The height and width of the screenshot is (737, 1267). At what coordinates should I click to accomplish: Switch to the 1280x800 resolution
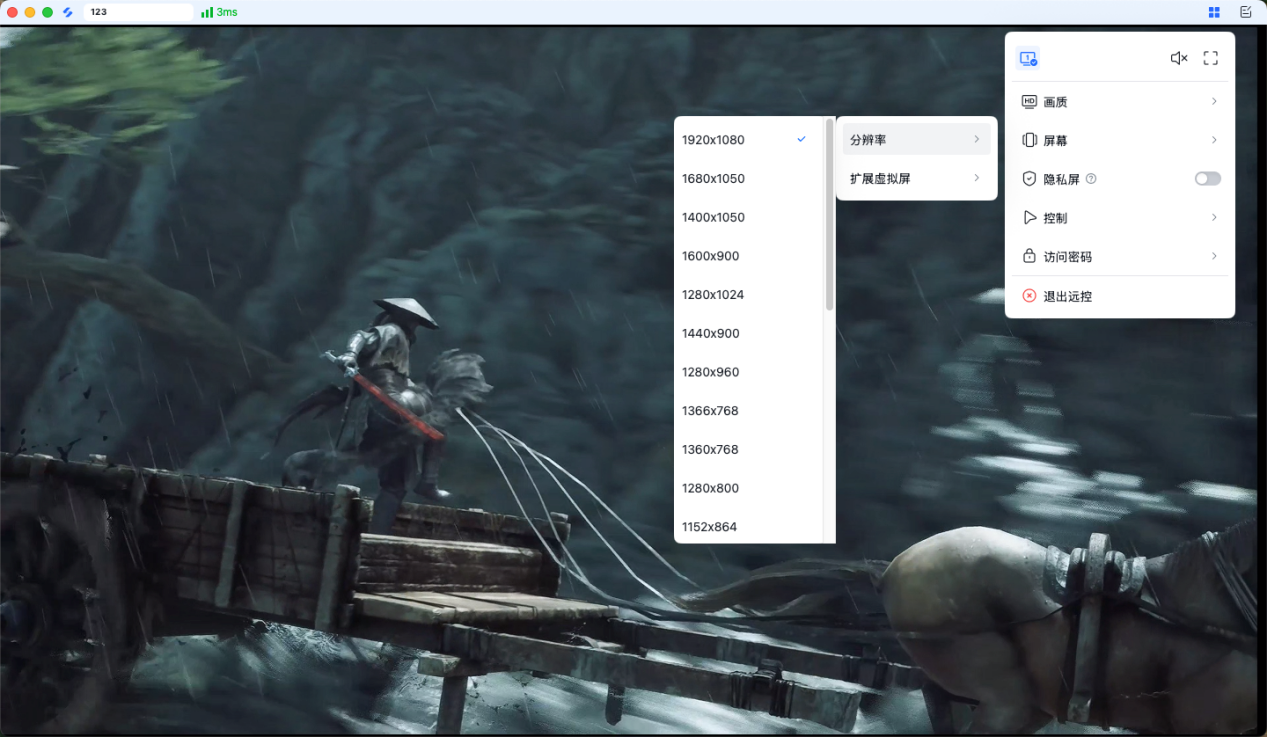(748, 488)
